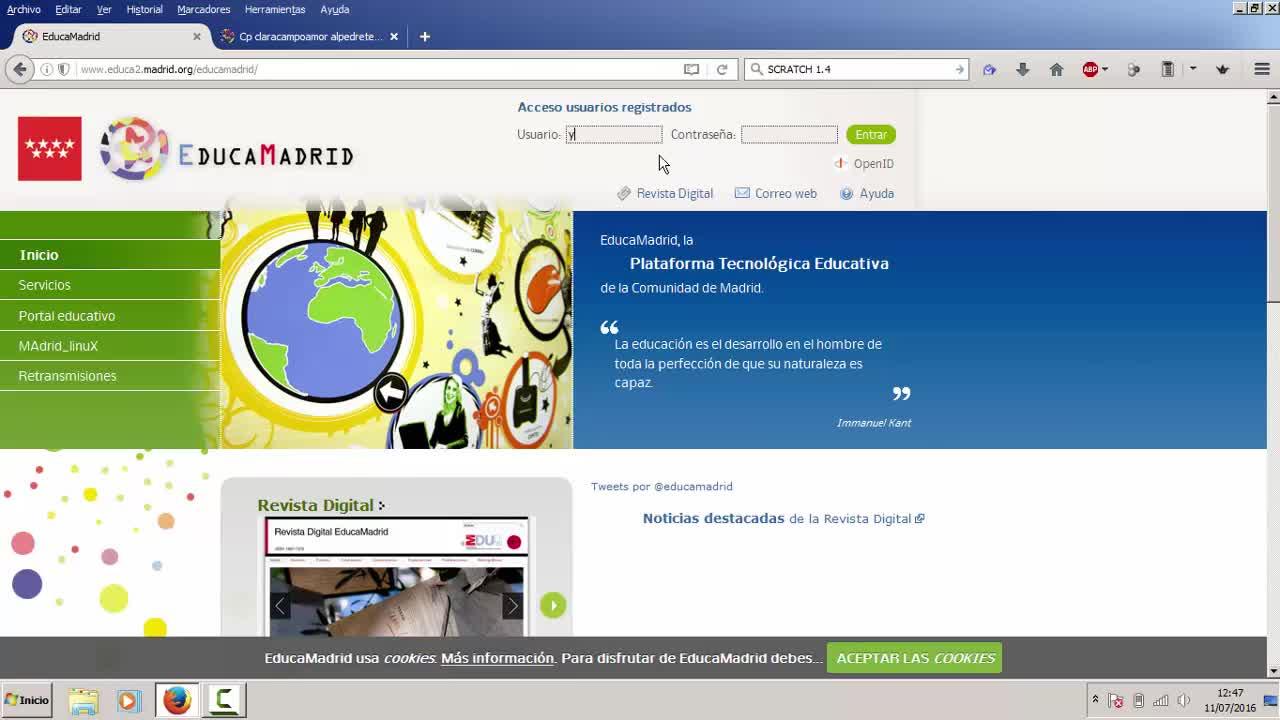
Task: Open Portal educativo in the sidebar
Action: (110, 316)
